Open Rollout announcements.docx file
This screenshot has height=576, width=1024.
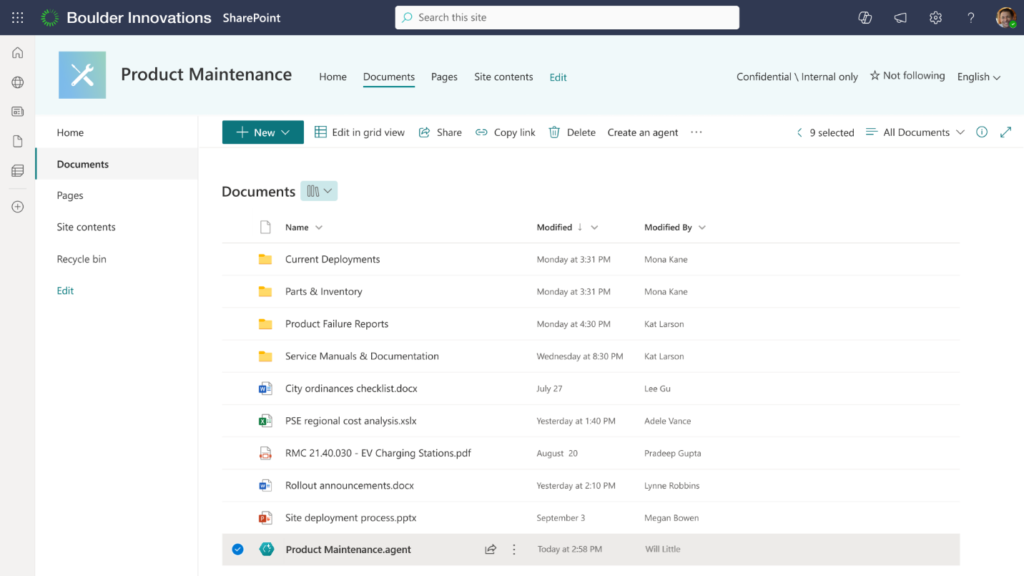tap(349, 486)
